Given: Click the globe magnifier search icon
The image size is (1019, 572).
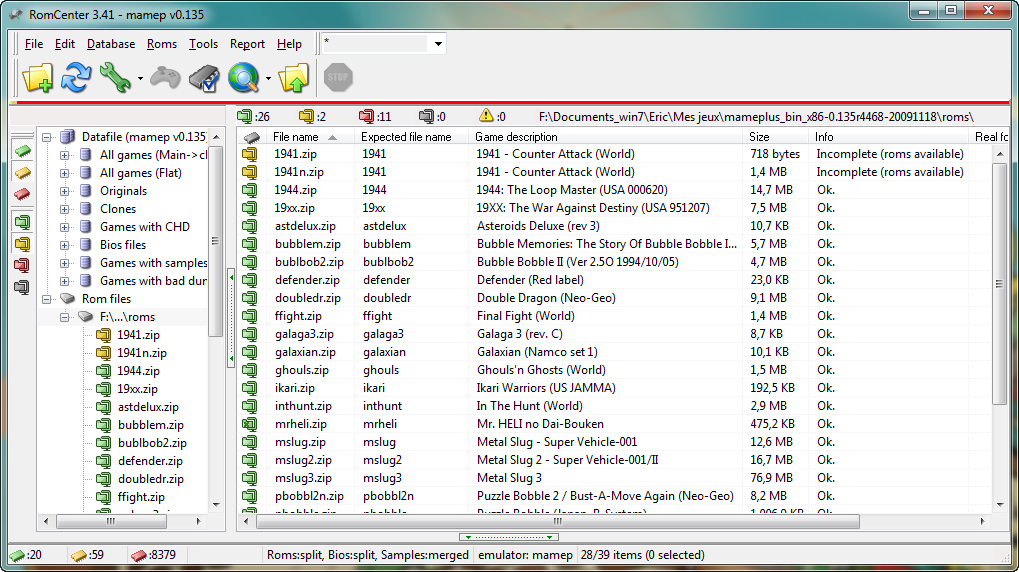Looking at the screenshot, I should click(243, 77).
